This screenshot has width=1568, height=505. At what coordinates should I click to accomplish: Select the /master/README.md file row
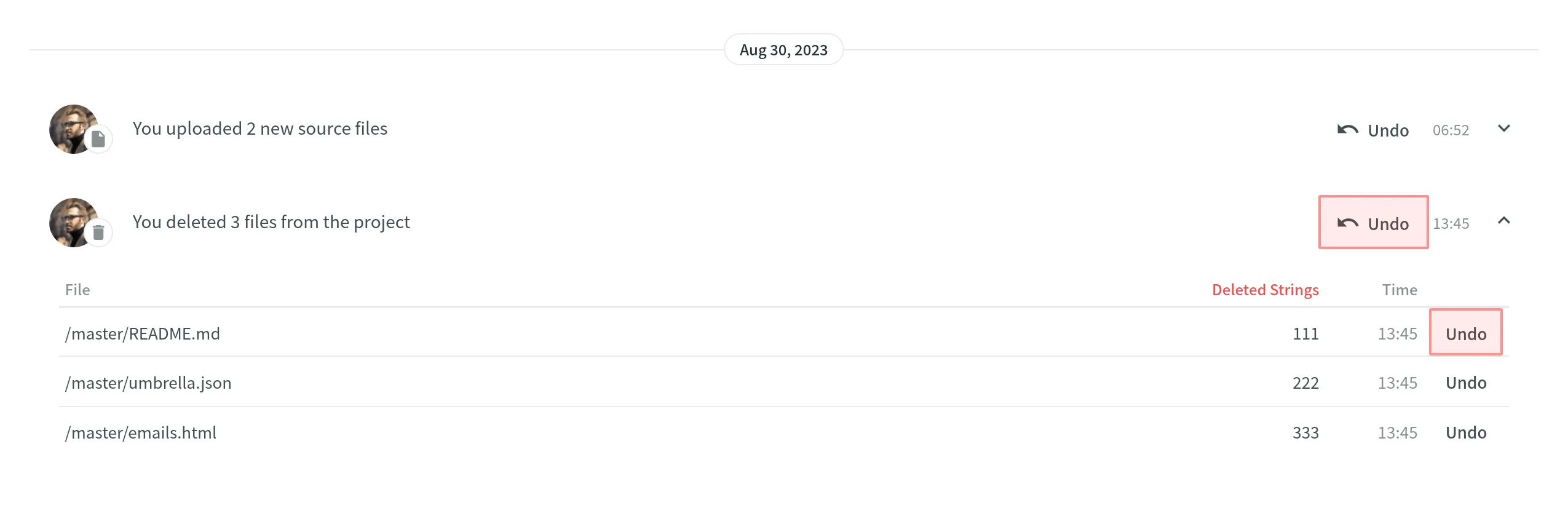pos(143,333)
